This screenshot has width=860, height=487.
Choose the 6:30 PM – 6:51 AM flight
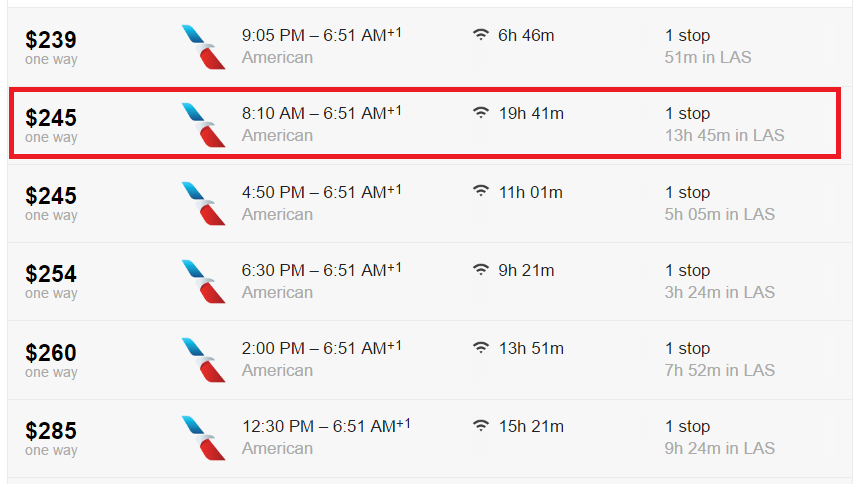pos(322,270)
